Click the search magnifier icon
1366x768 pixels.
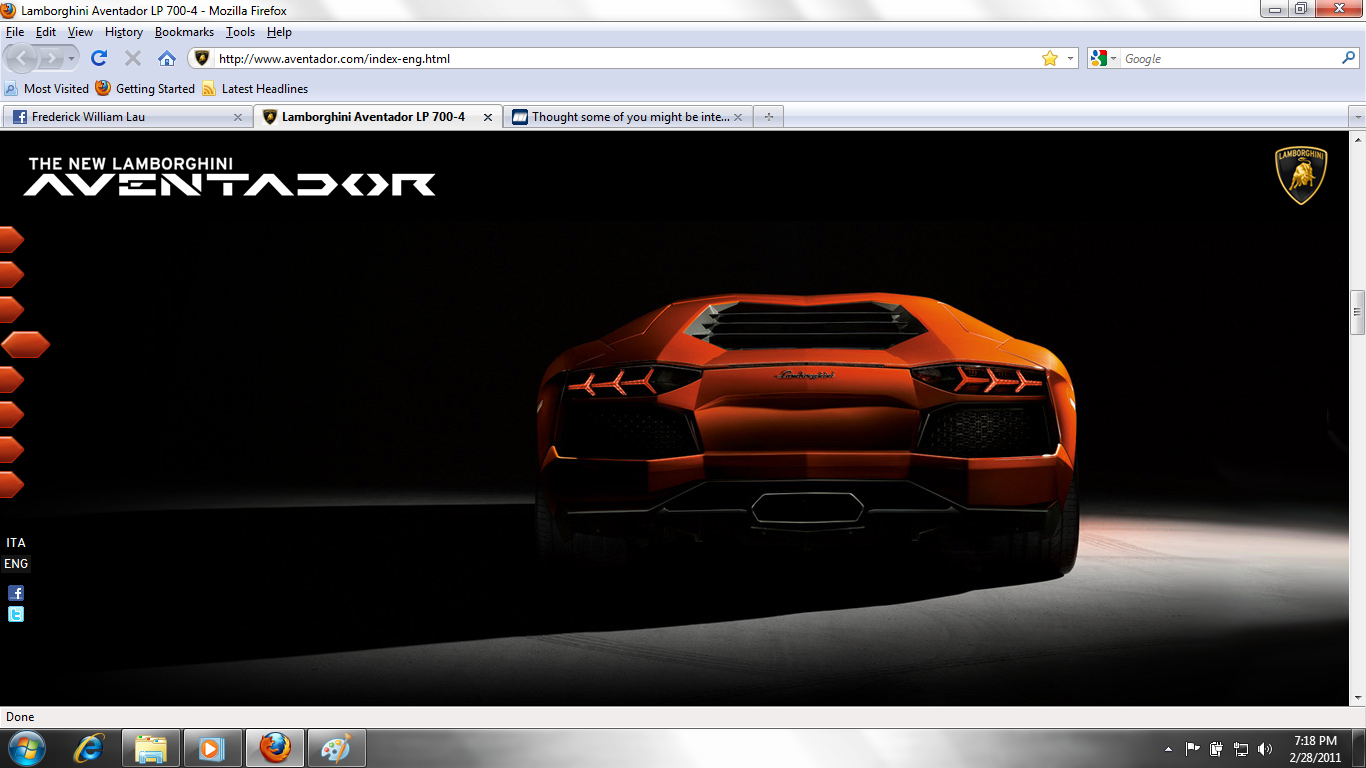[x=1348, y=58]
